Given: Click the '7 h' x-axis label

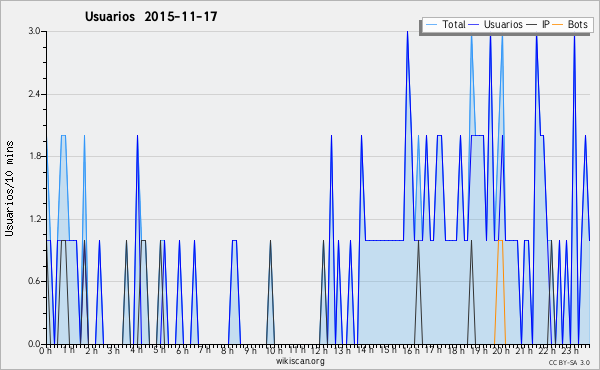Looking at the screenshot, I should [204, 349].
